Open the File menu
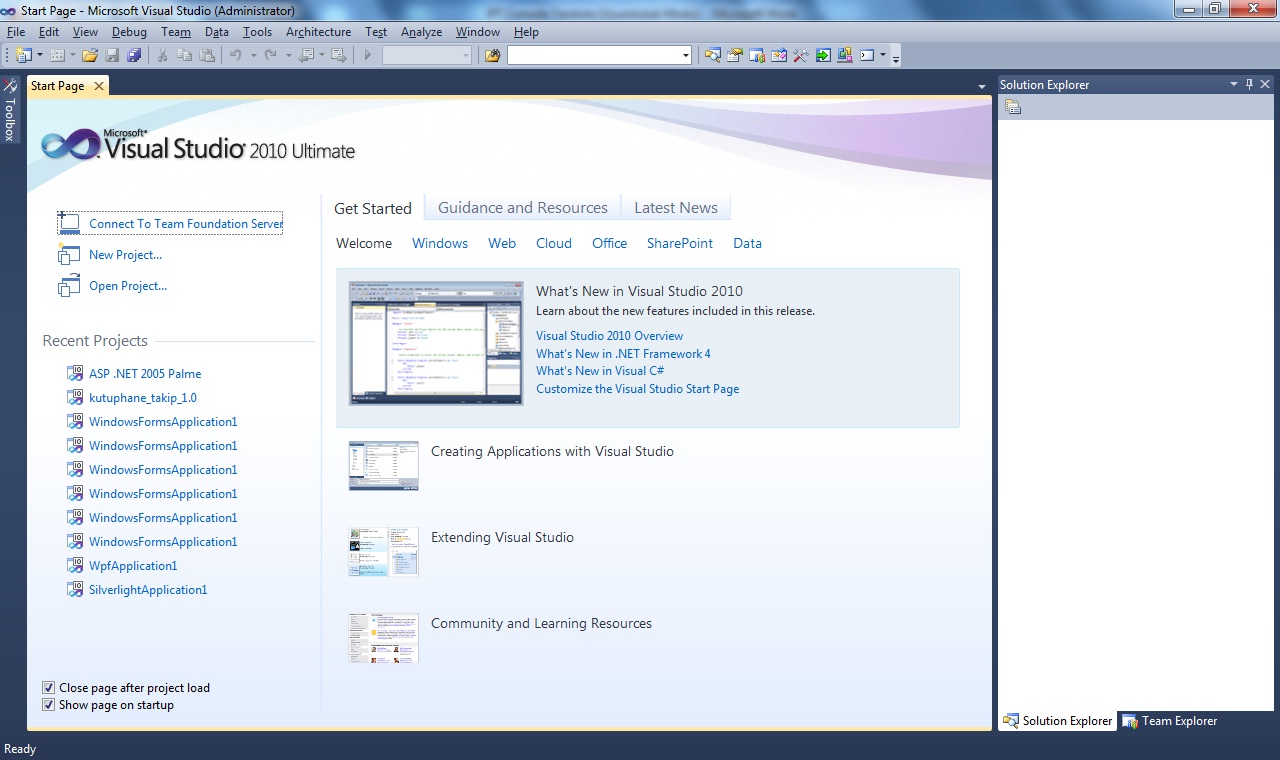 pos(16,32)
